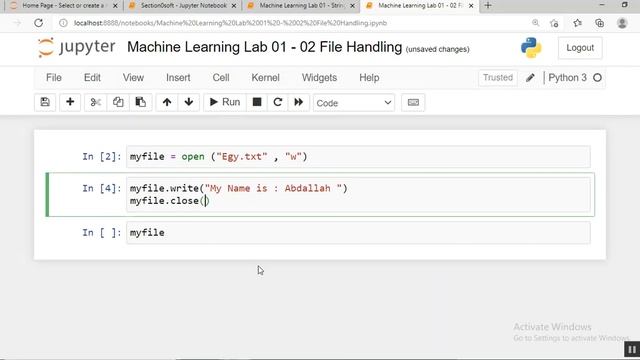Click the address bar URL
640x360 pixels.
[230, 23]
